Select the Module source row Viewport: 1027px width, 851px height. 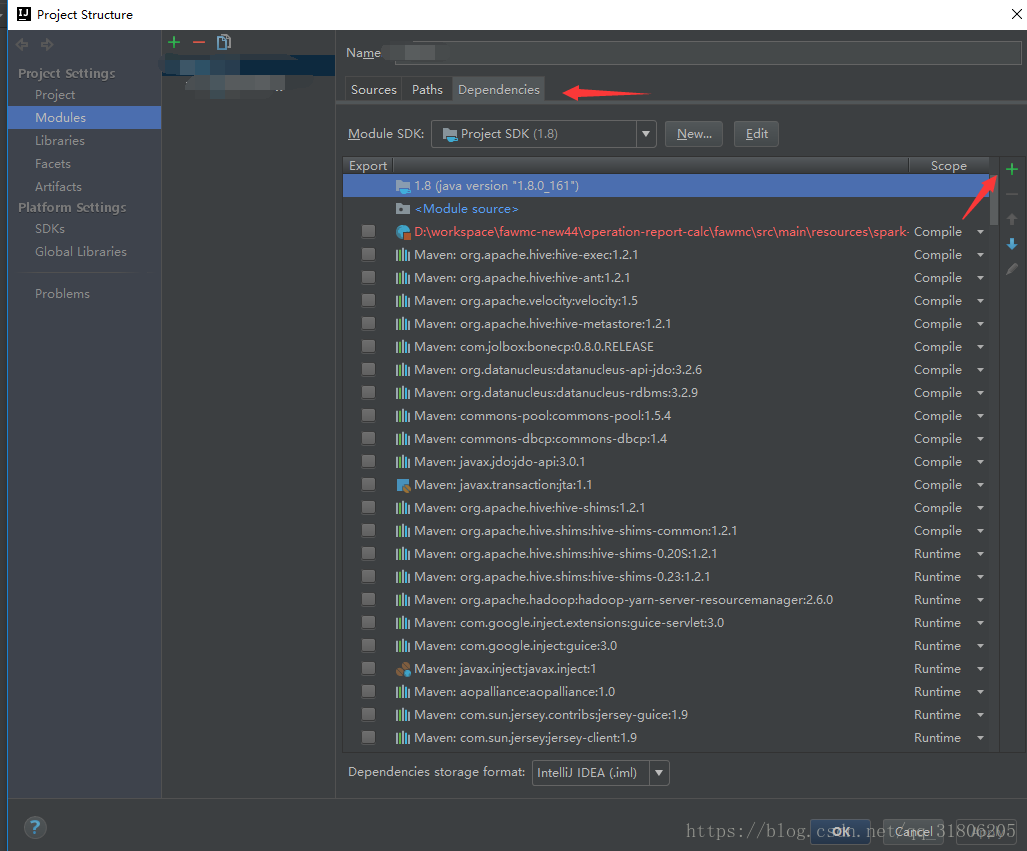coord(666,209)
